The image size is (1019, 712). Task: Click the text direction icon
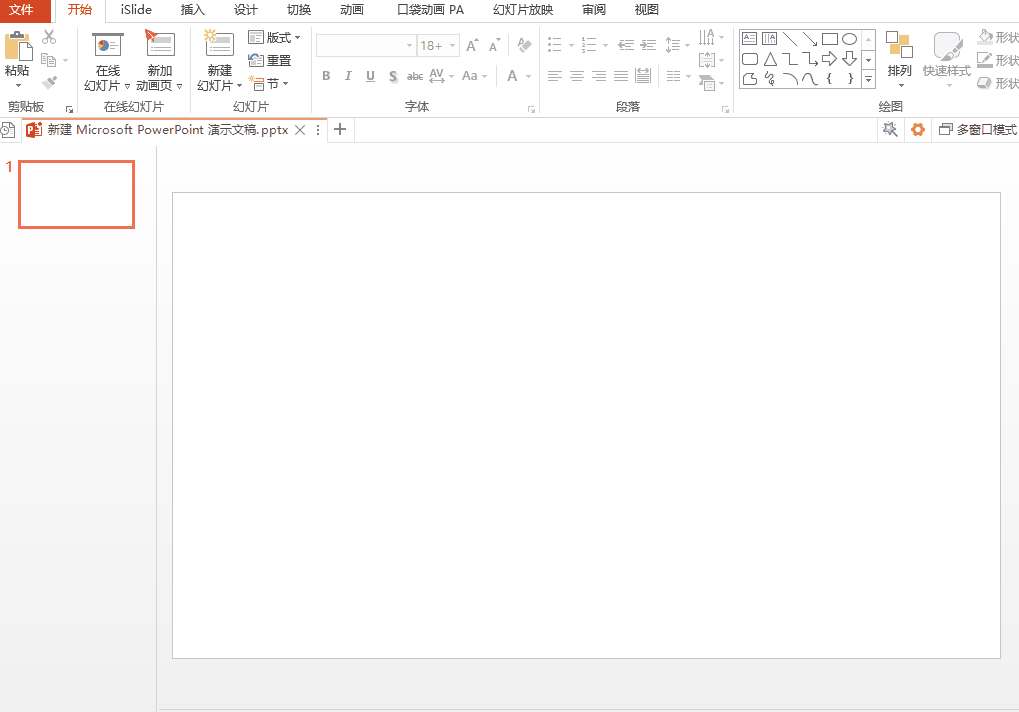click(x=707, y=37)
